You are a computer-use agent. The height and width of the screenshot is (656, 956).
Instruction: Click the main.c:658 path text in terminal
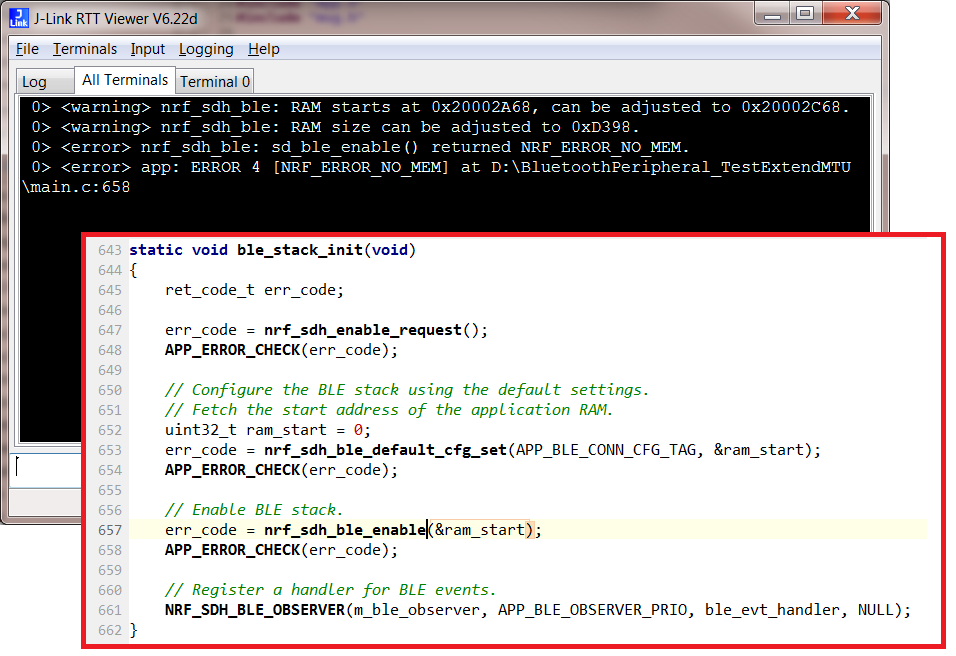coord(76,187)
